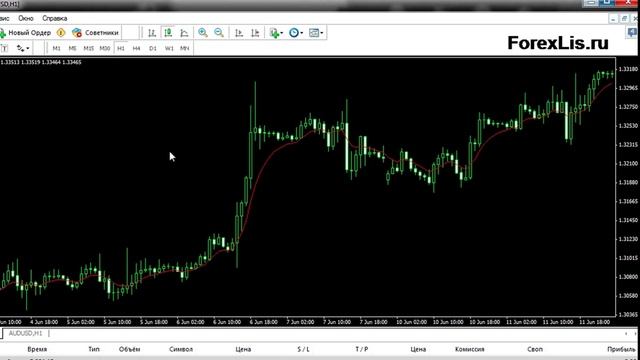Open the Окно menu
The width and height of the screenshot is (640, 360).
pos(26,18)
